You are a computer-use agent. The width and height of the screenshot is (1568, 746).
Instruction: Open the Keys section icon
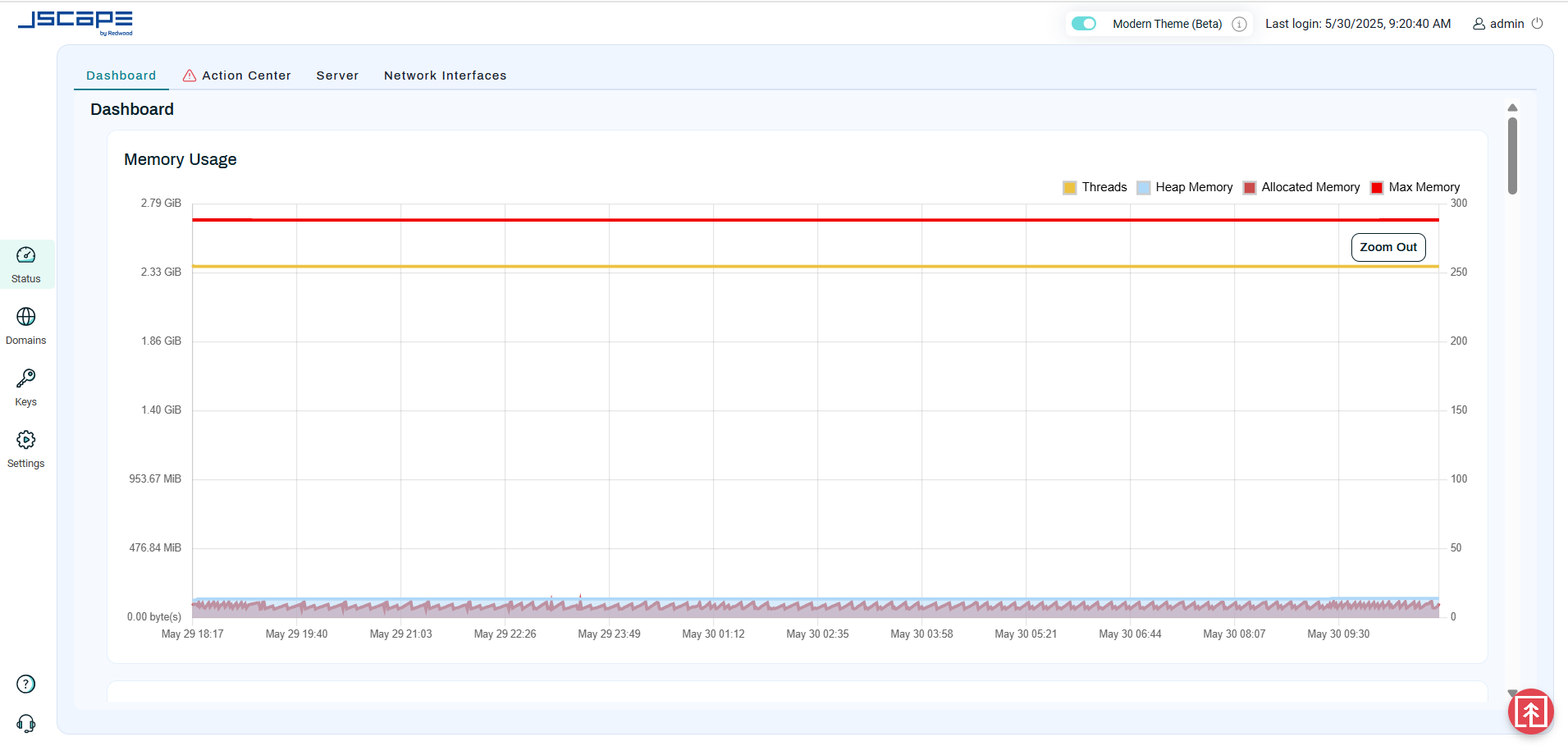(26, 378)
